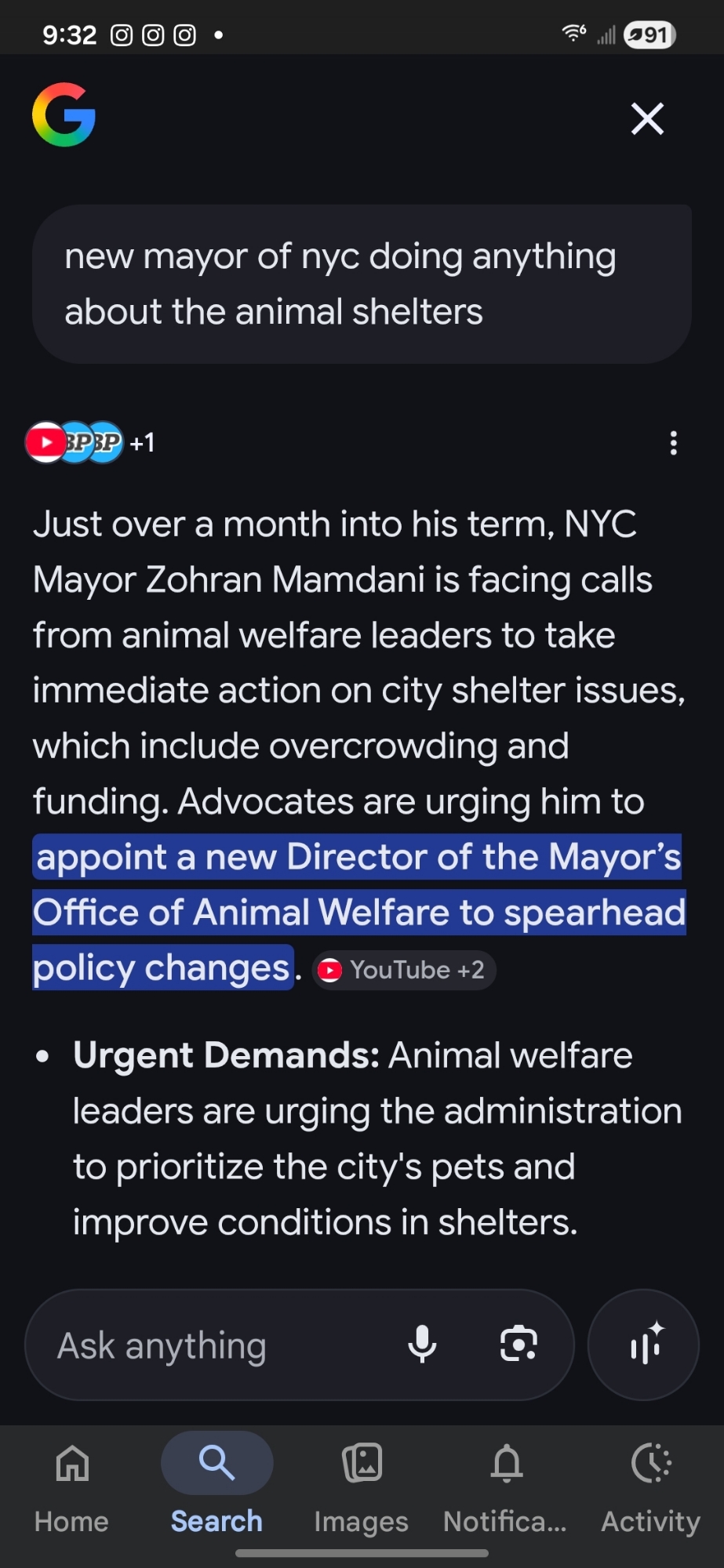Tap the Urgent Demands bullet heading
The height and width of the screenshot is (1568, 724).
[227, 1055]
